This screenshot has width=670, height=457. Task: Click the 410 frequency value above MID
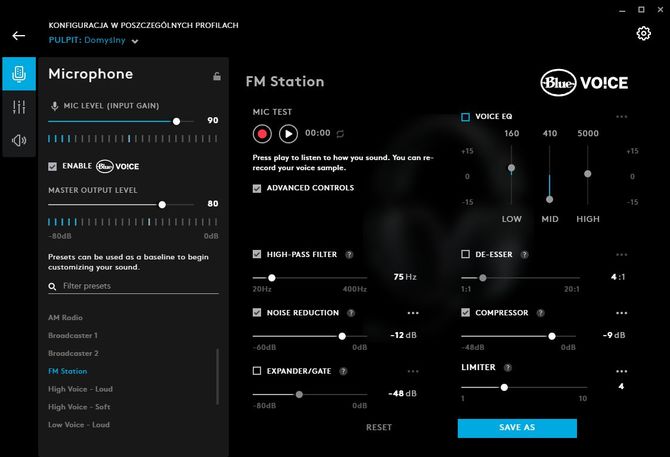pos(550,134)
